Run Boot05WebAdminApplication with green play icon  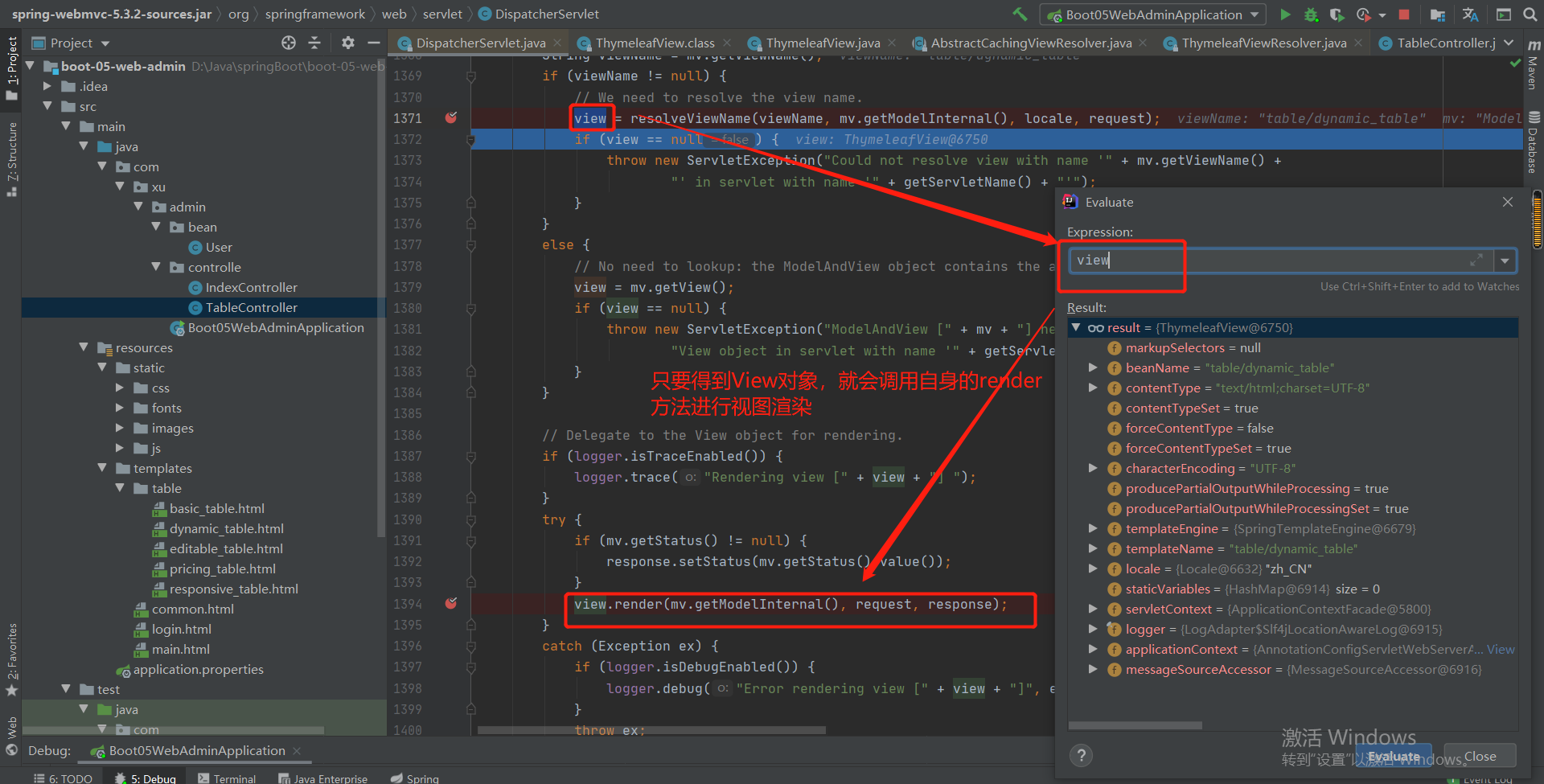[x=1285, y=14]
